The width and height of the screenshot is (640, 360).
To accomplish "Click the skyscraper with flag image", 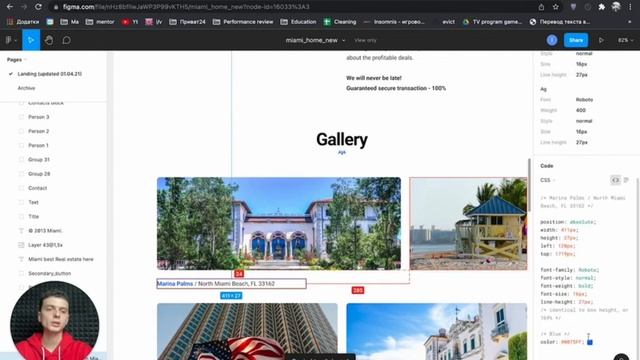I will (x=247, y=331).
